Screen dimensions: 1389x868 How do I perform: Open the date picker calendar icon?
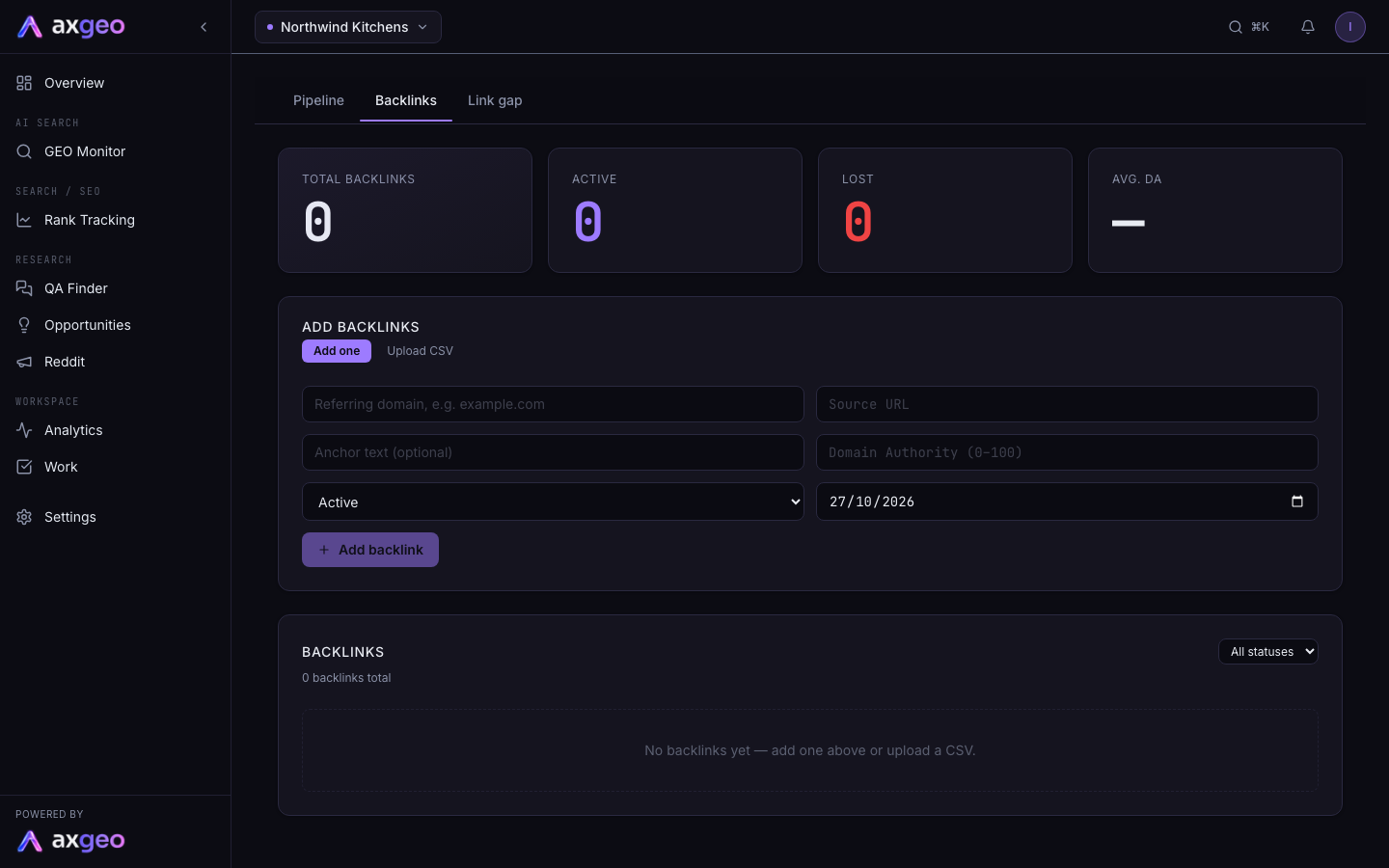point(1297,502)
